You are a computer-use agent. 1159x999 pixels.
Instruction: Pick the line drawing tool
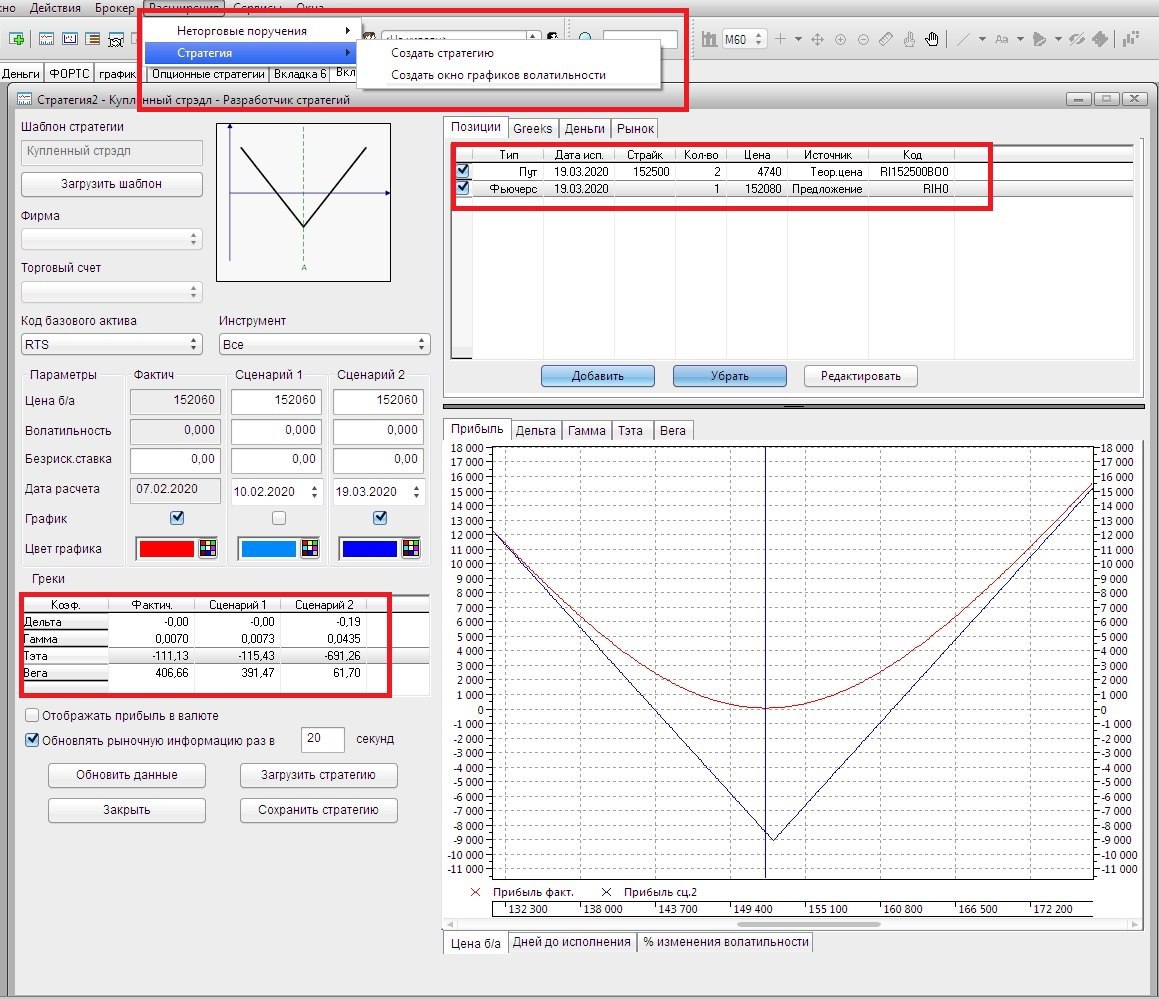[x=962, y=40]
